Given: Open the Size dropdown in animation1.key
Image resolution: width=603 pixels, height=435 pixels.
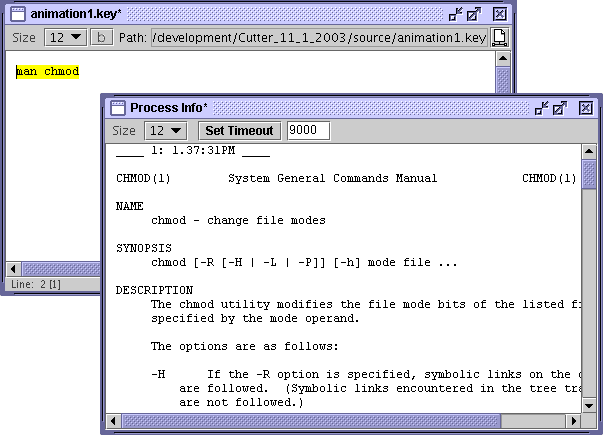Looking at the screenshot, I should pyautogui.click(x=65, y=37).
